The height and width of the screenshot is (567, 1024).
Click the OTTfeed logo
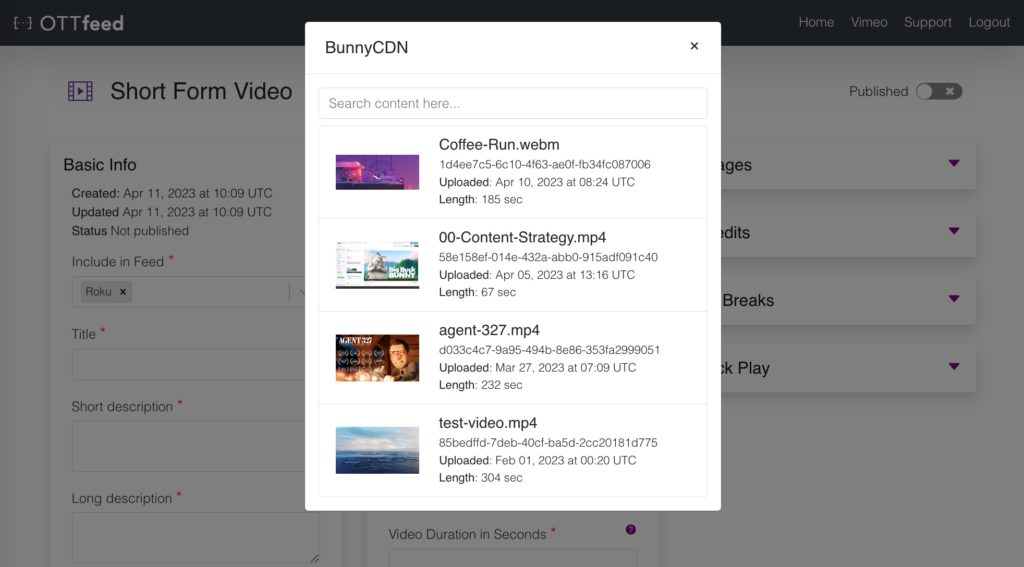[x=69, y=23]
